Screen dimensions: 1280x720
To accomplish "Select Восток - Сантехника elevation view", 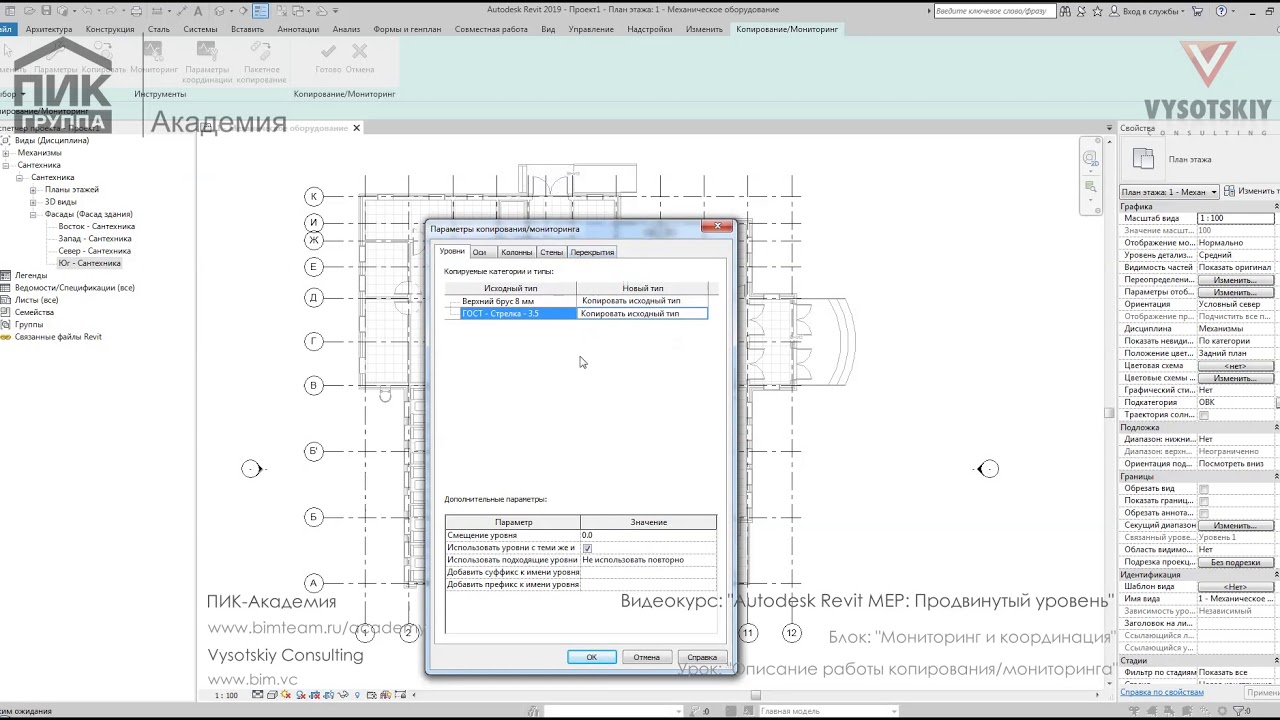I will pyautogui.click(x=96, y=226).
